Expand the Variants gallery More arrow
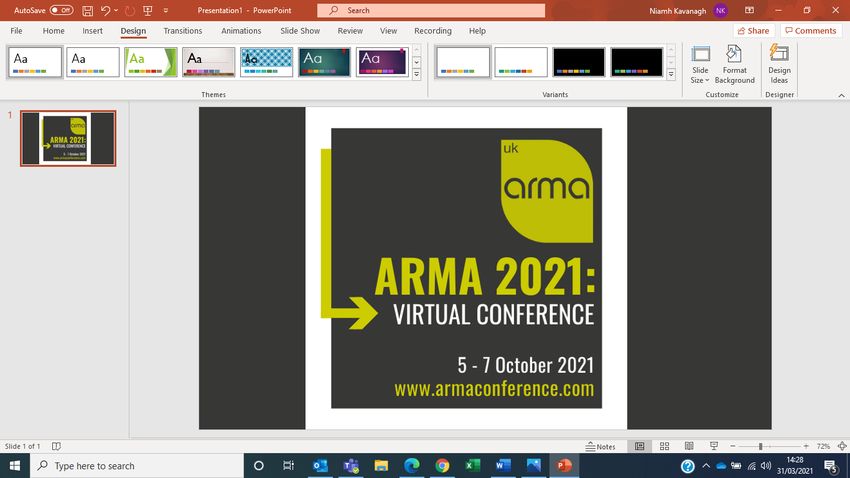 point(671,75)
